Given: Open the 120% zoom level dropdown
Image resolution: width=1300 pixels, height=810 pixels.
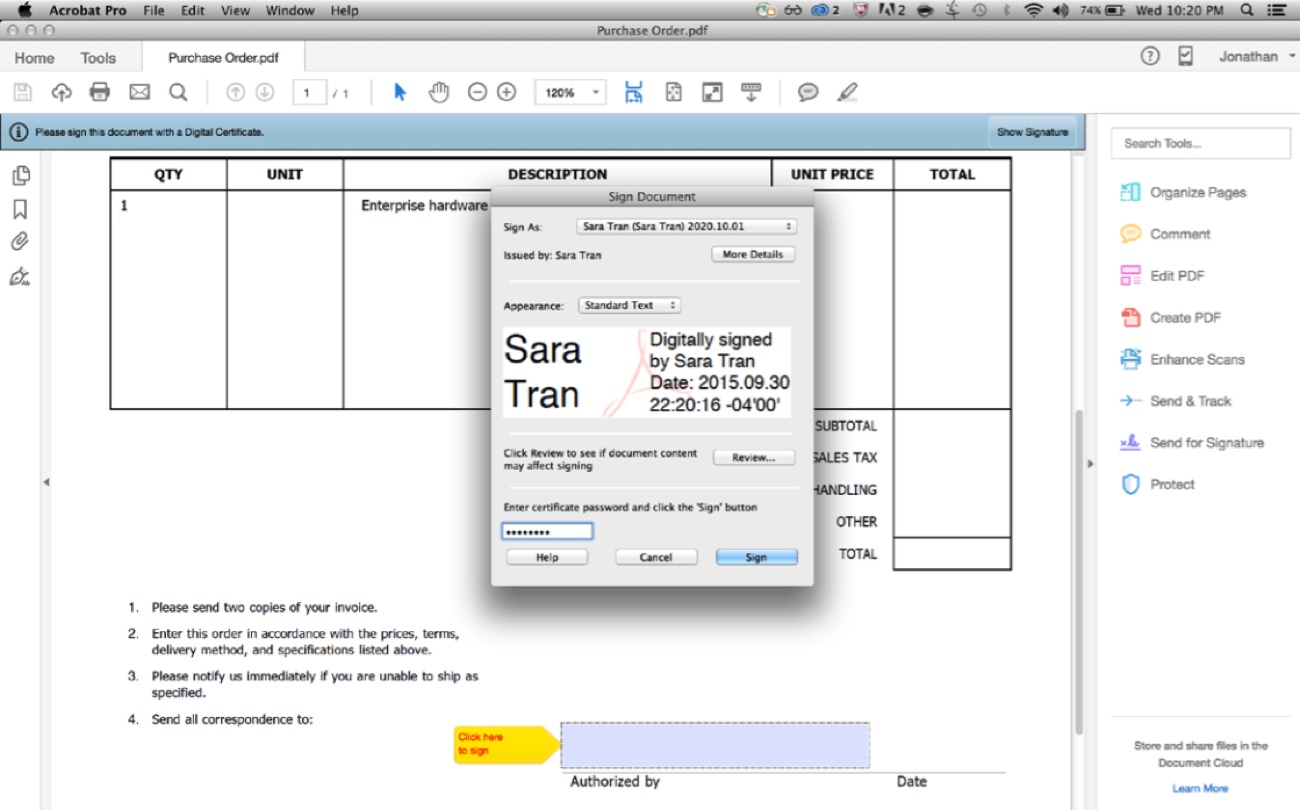Looking at the screenshot, I should tap(570, 93).
